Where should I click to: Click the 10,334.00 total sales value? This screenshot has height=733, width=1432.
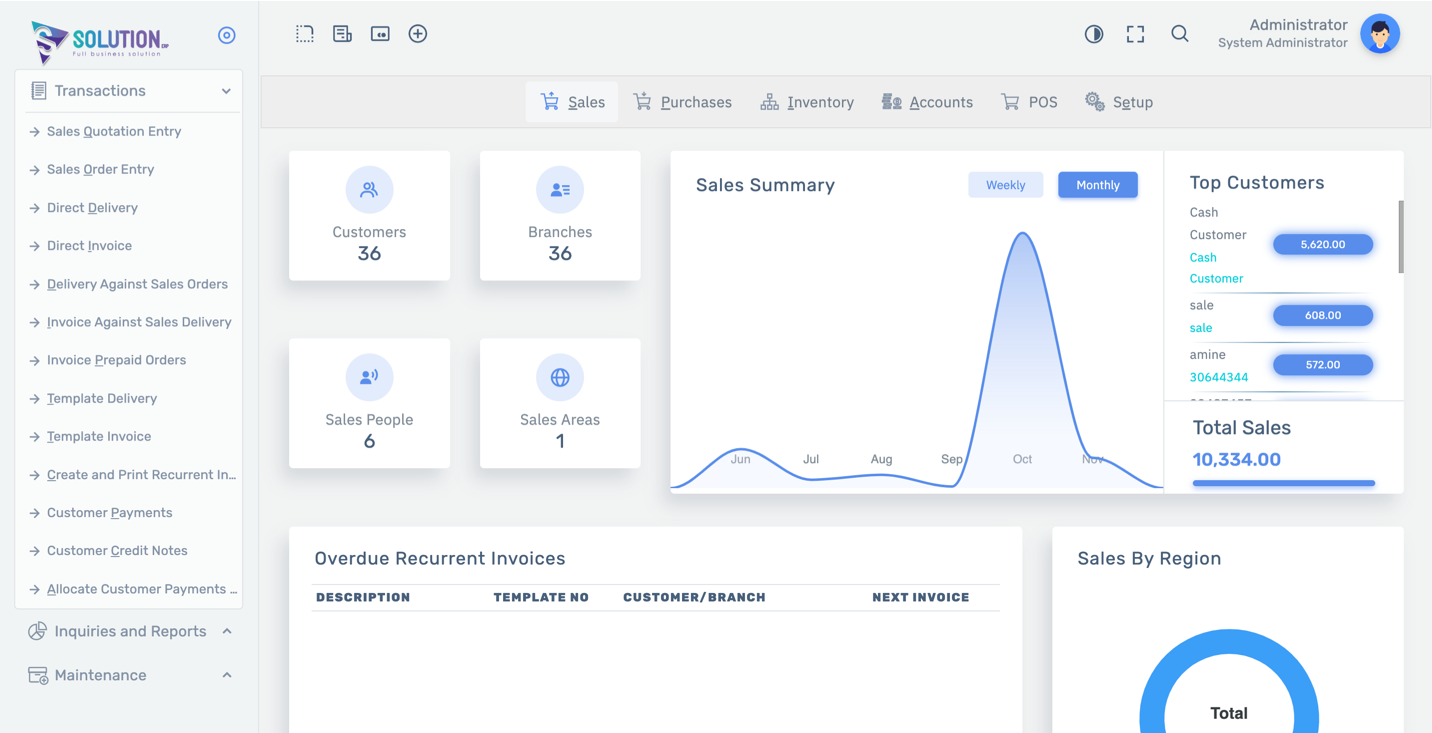tap(1237, 460)
